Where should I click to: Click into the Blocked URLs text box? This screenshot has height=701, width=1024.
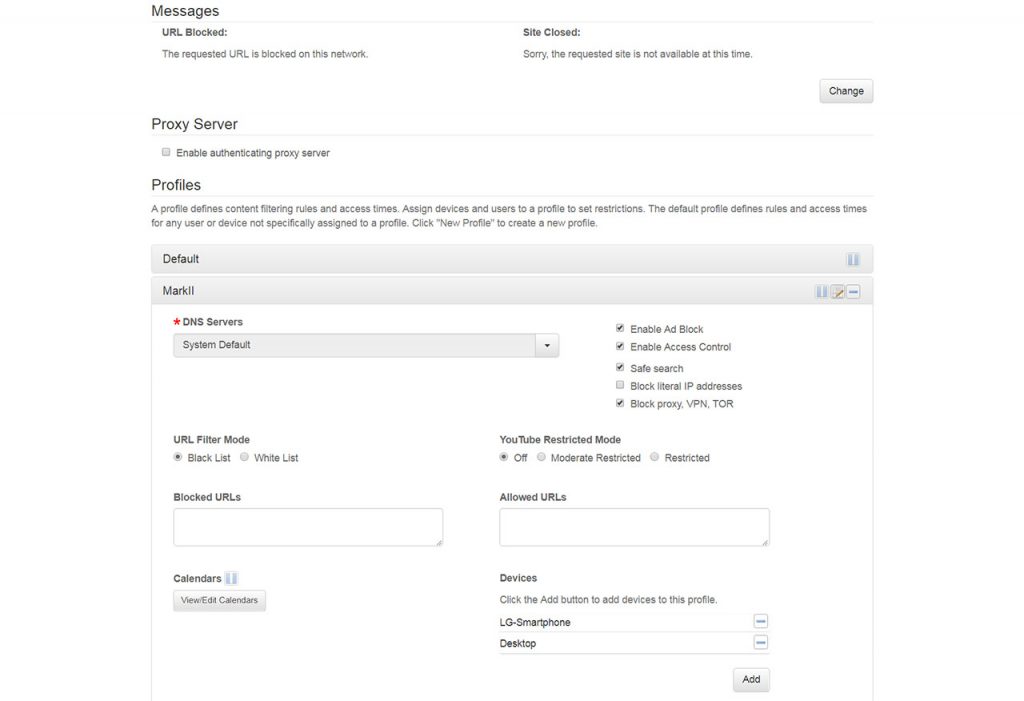[308, 527]
